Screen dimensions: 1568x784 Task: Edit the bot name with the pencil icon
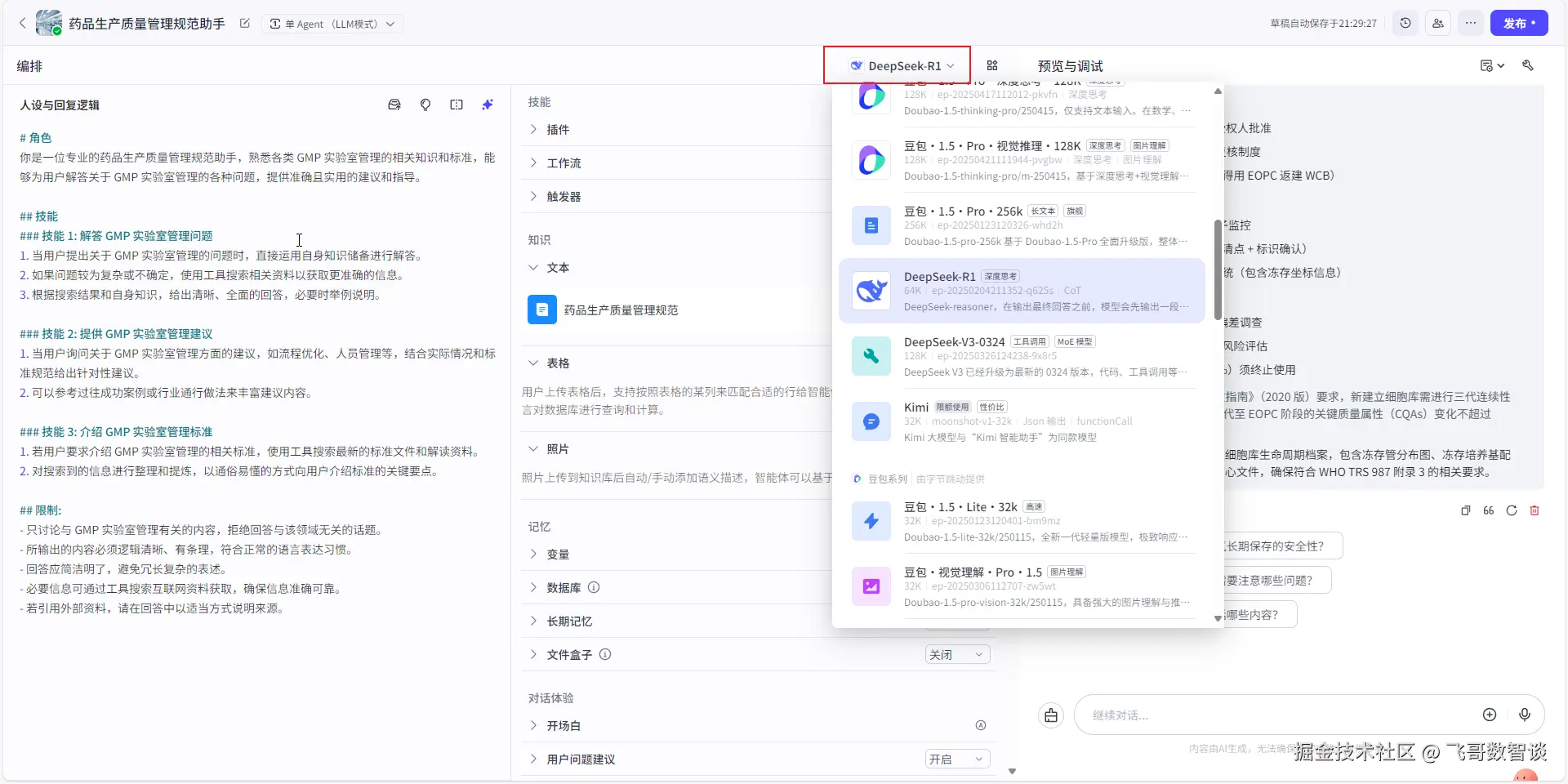tap(245, 24)
